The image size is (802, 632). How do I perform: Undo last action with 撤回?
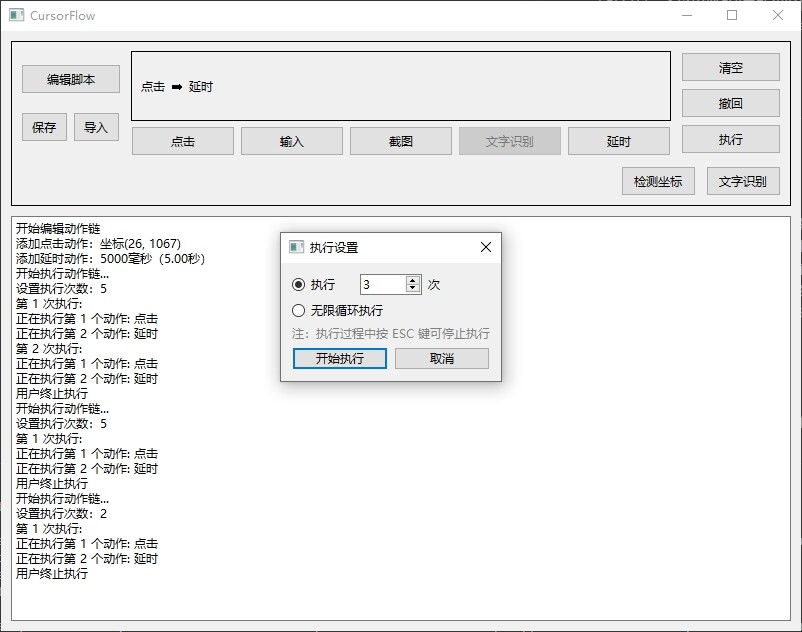coord(730,103)
